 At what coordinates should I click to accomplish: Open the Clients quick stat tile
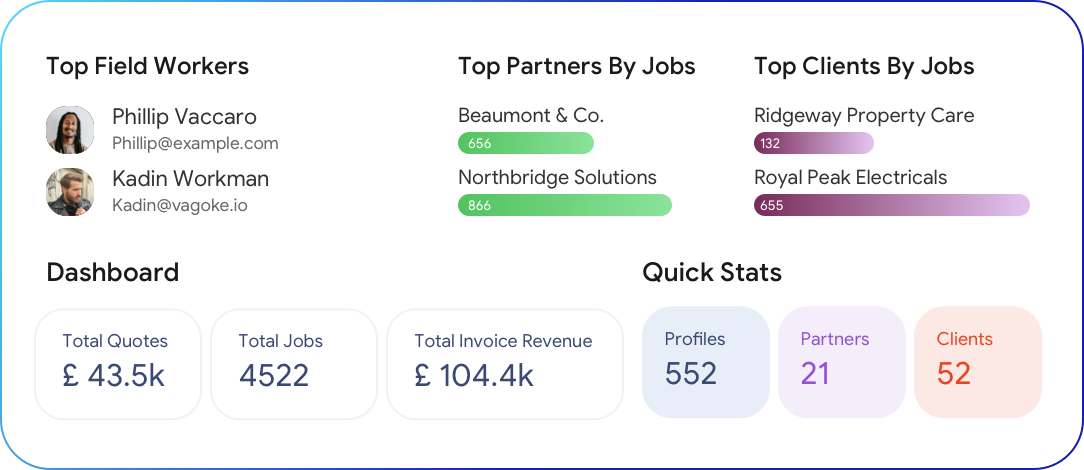tap(978, 362)
